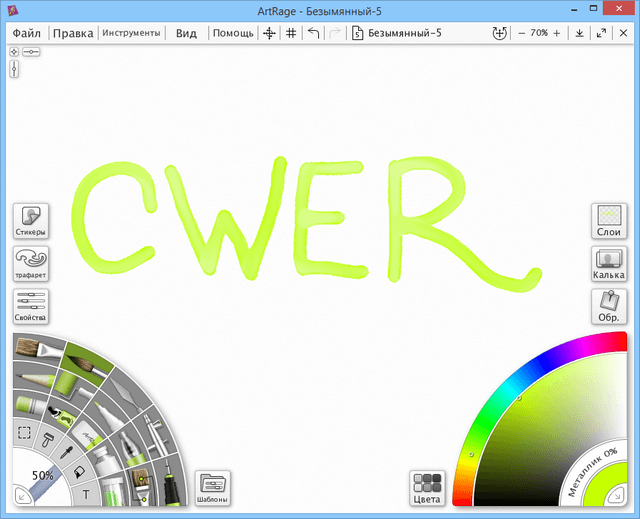Image resolution: width=640 pixels, height=519 pixels.
Task: Toggle the grid display in toolbar
Action: (291, 33)
